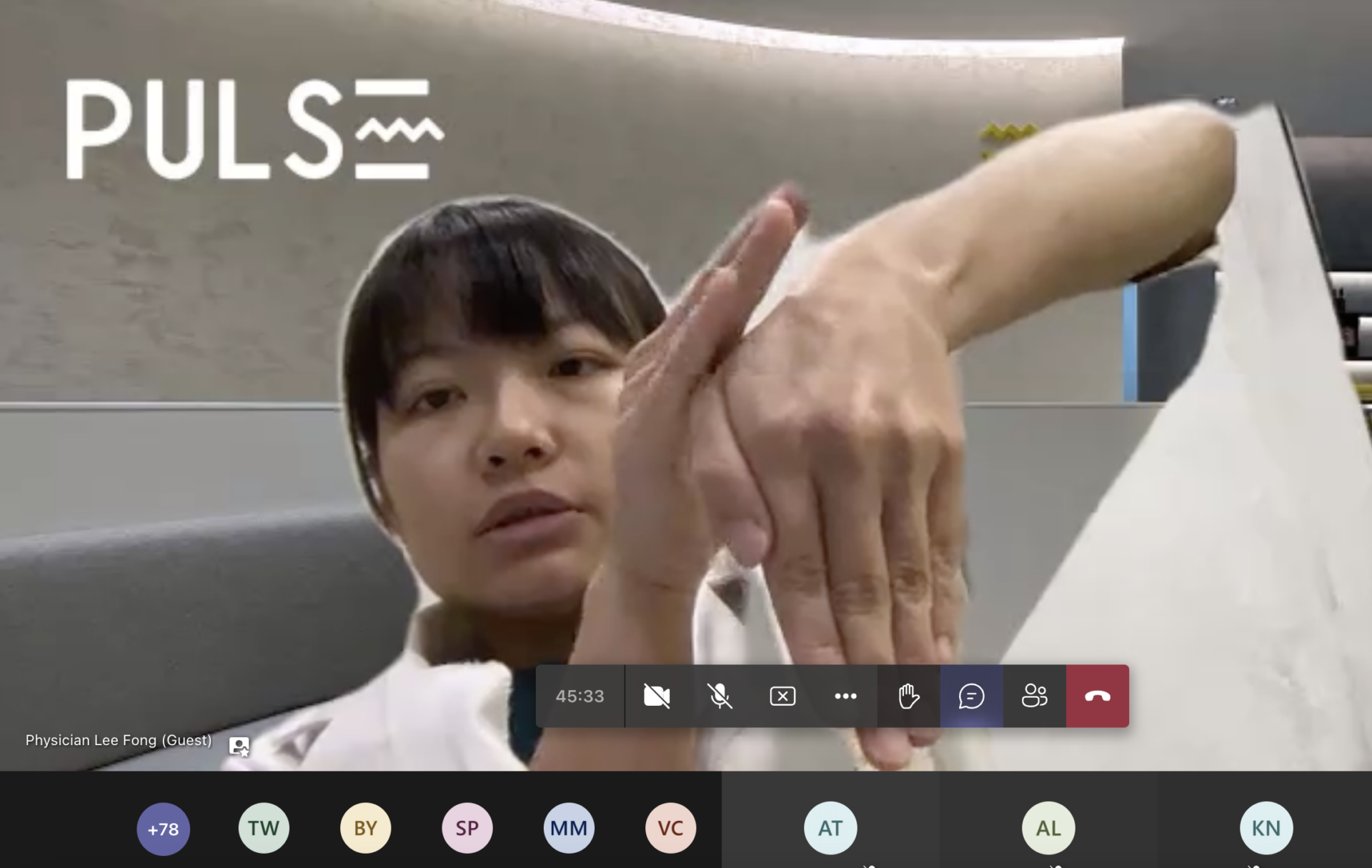The height and width of the screenshot is (868, 1372).
Task: Open the AT participant tile
Action: (830, 828)
